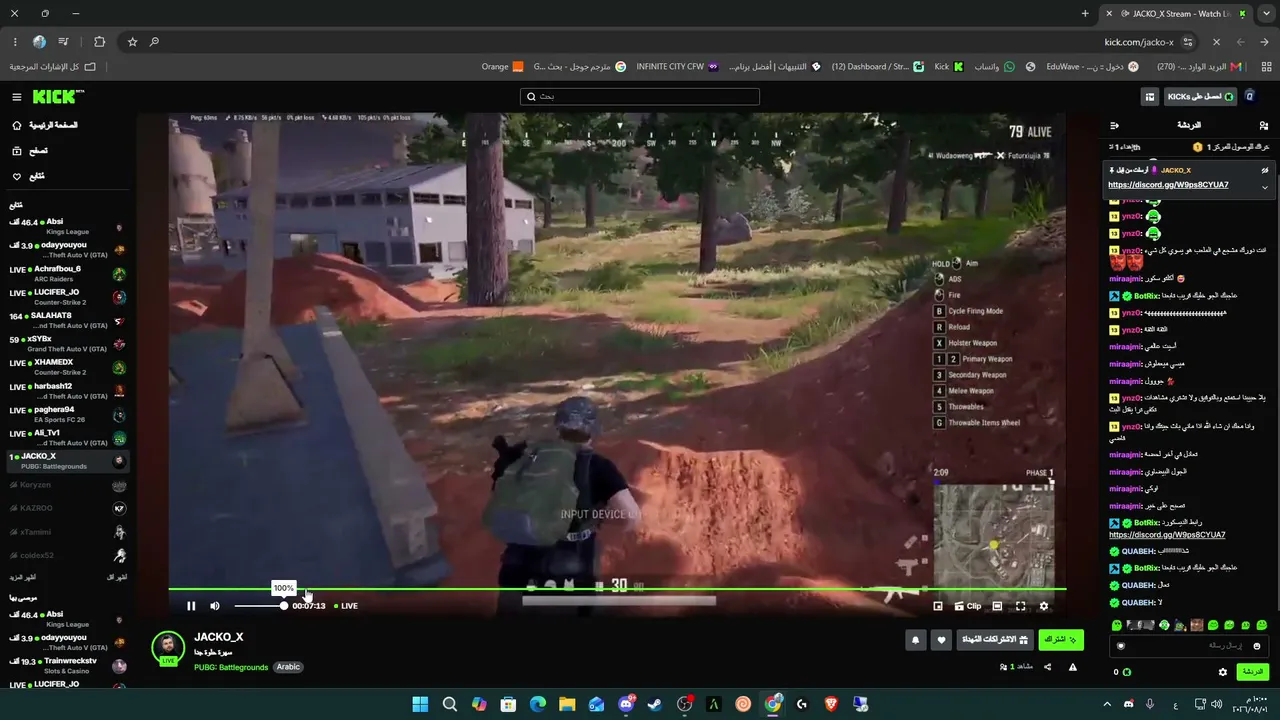Open the emoji picker in chat input
This screenshot has width=1280, height=720.
pos(1257,646)
